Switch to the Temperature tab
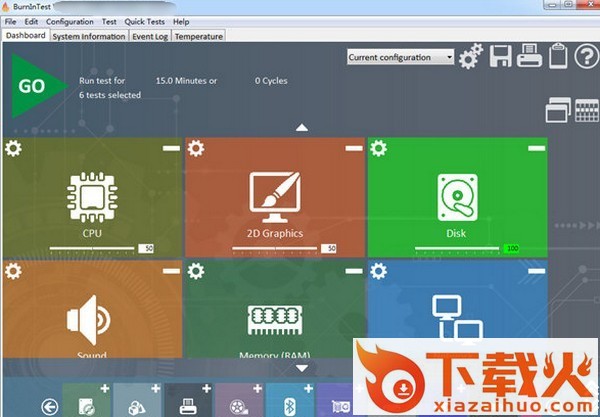 [199, 36]
